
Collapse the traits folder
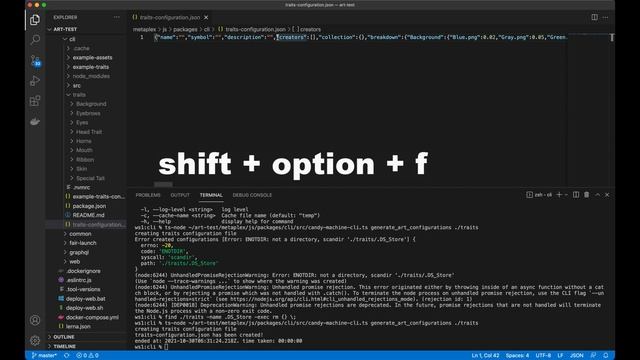[x=86, y=95]
